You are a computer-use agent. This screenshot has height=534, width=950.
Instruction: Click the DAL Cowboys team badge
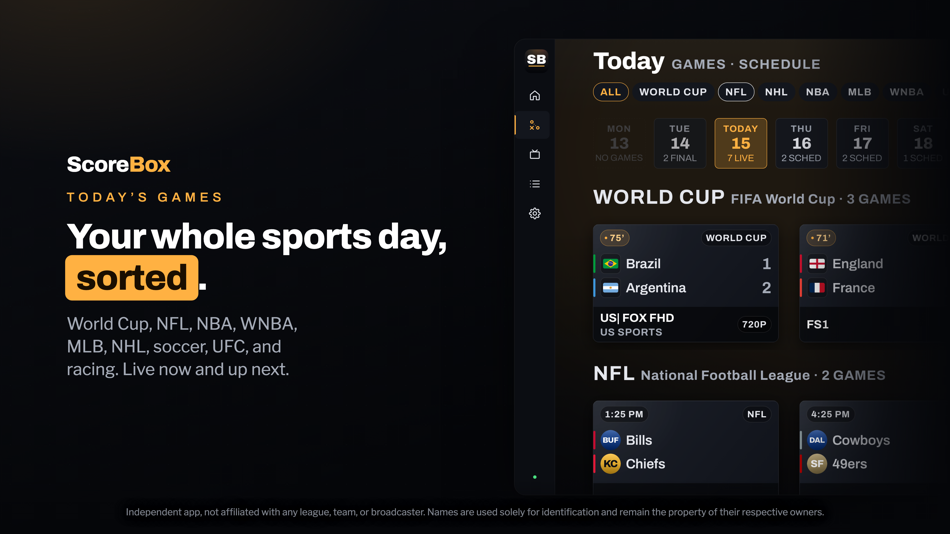817,440
